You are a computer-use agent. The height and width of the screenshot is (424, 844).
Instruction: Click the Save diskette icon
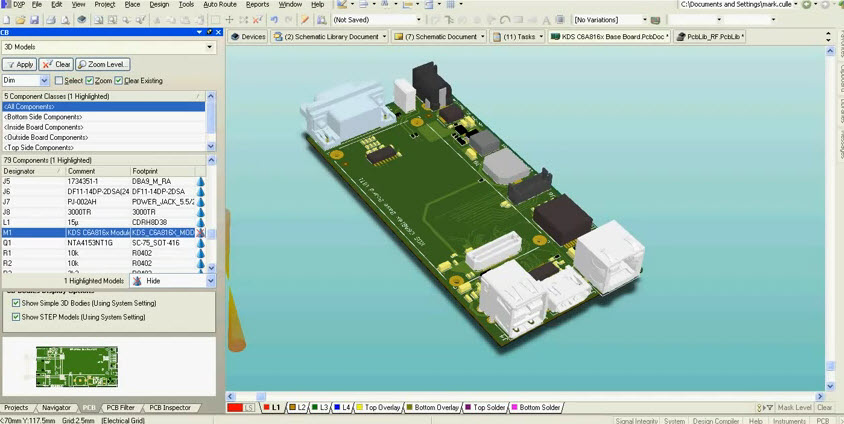point(34,20)
